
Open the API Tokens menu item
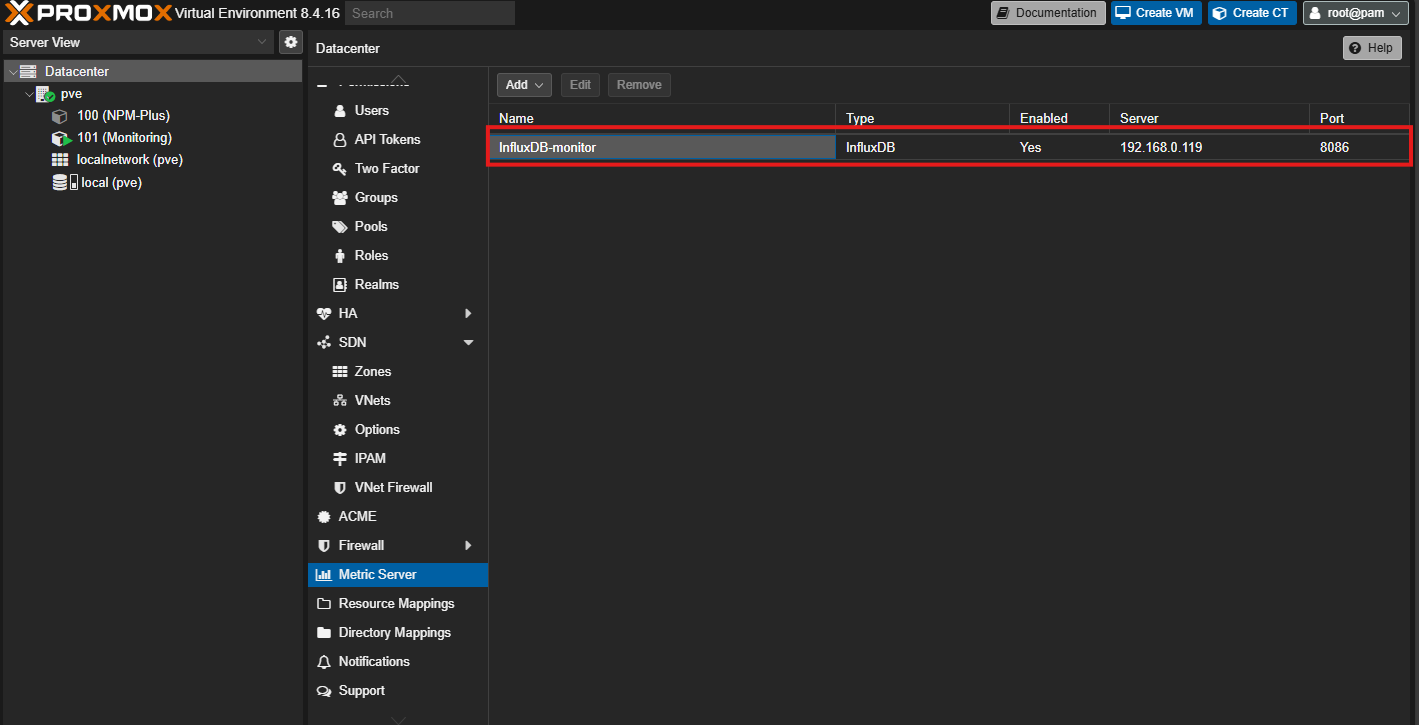click(398, 140)
